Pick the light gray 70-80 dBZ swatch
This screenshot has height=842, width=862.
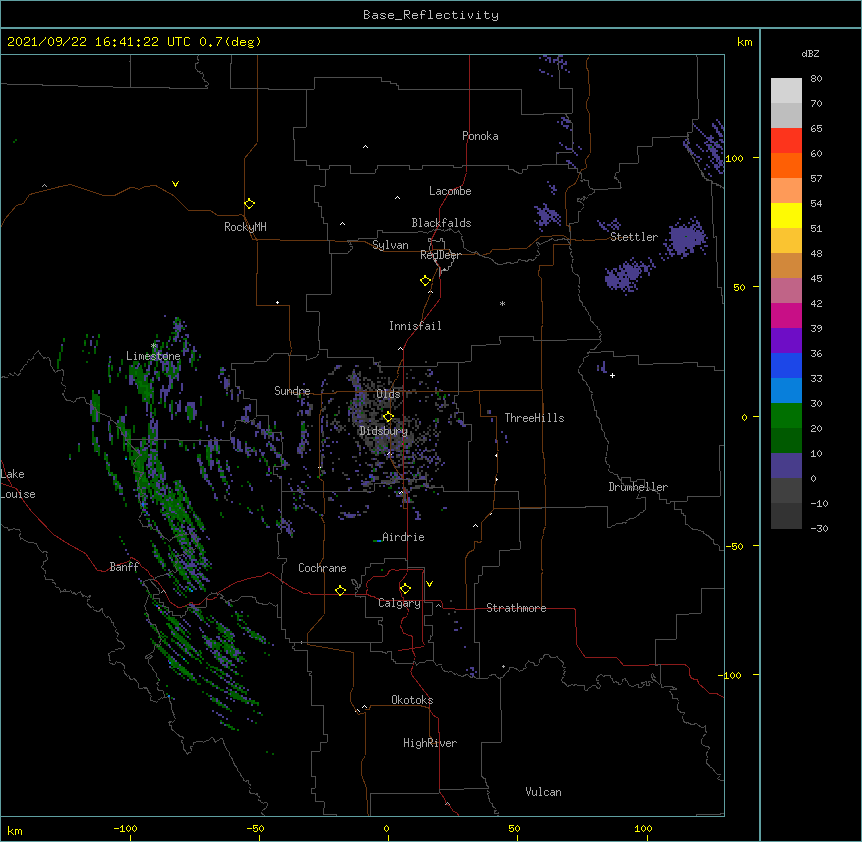pos(786,90)
